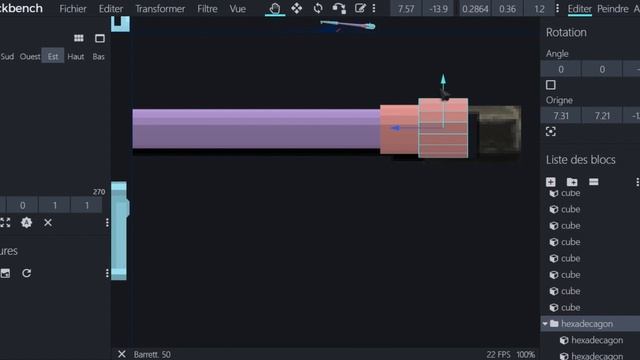
Task: Select the Haut view side
Action: (76, 56)
